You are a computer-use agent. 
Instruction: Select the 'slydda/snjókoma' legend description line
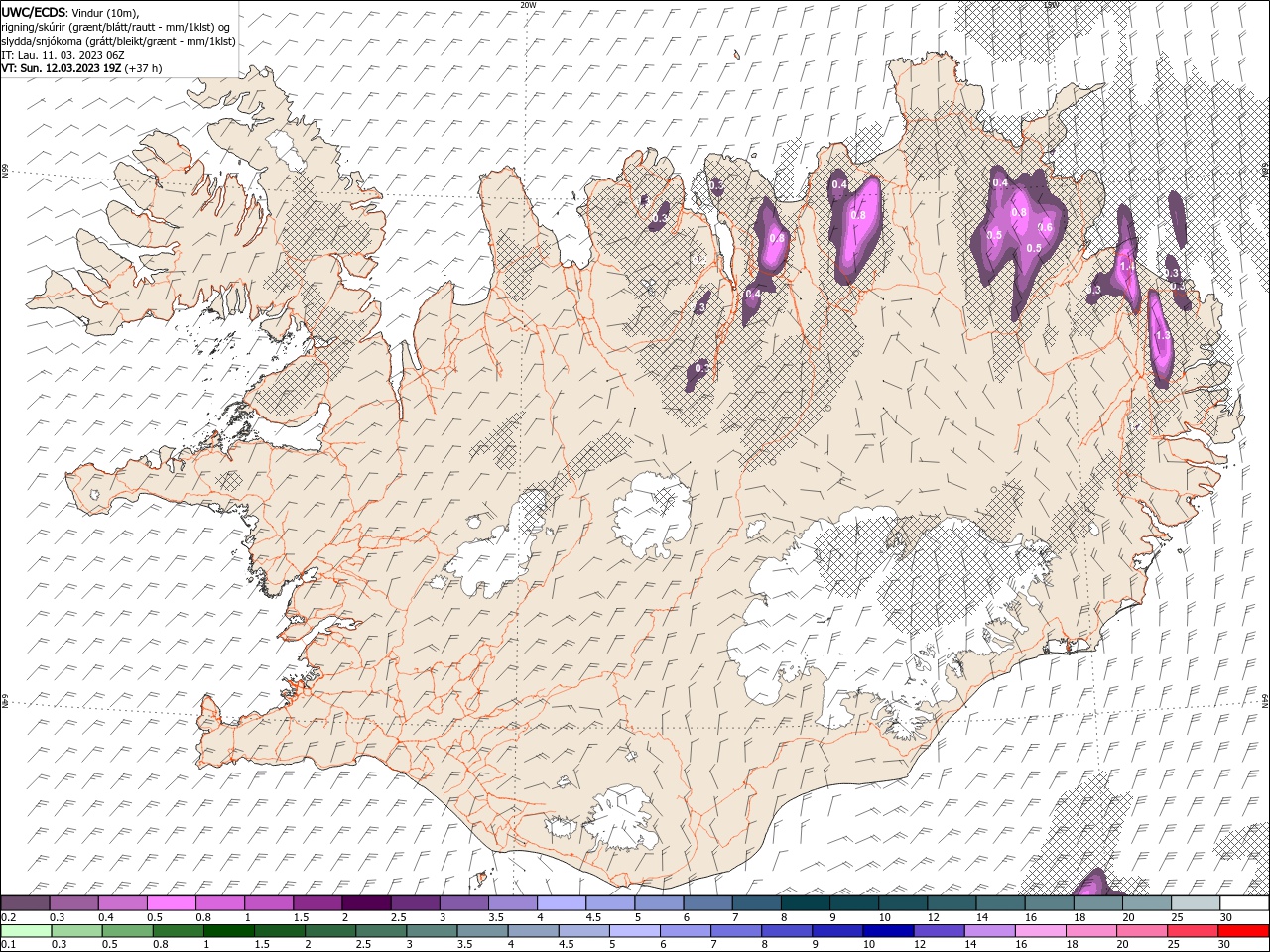click(119, 41)
